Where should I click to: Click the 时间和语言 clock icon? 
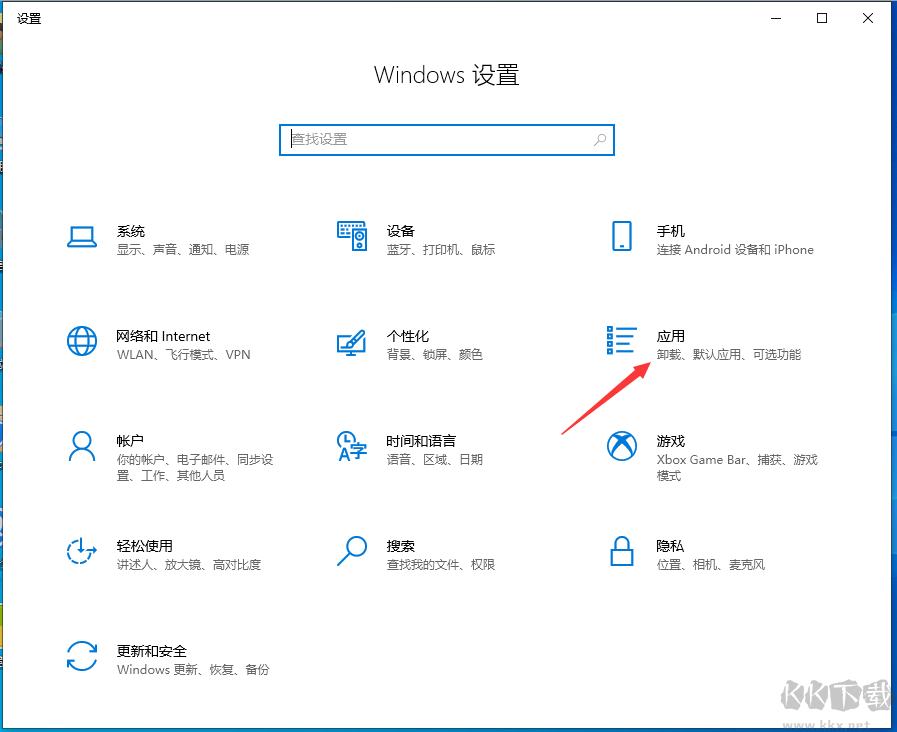[352, 446]
